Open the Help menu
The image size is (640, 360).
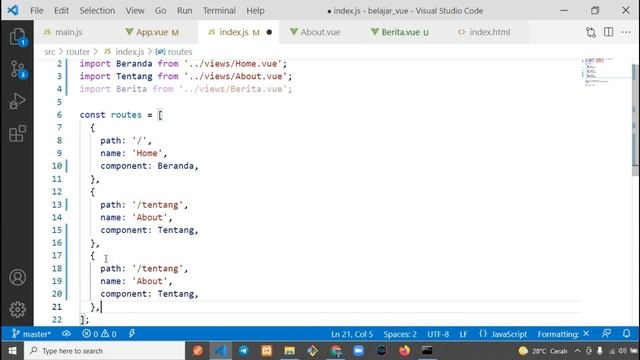click(x=255, y=11)
